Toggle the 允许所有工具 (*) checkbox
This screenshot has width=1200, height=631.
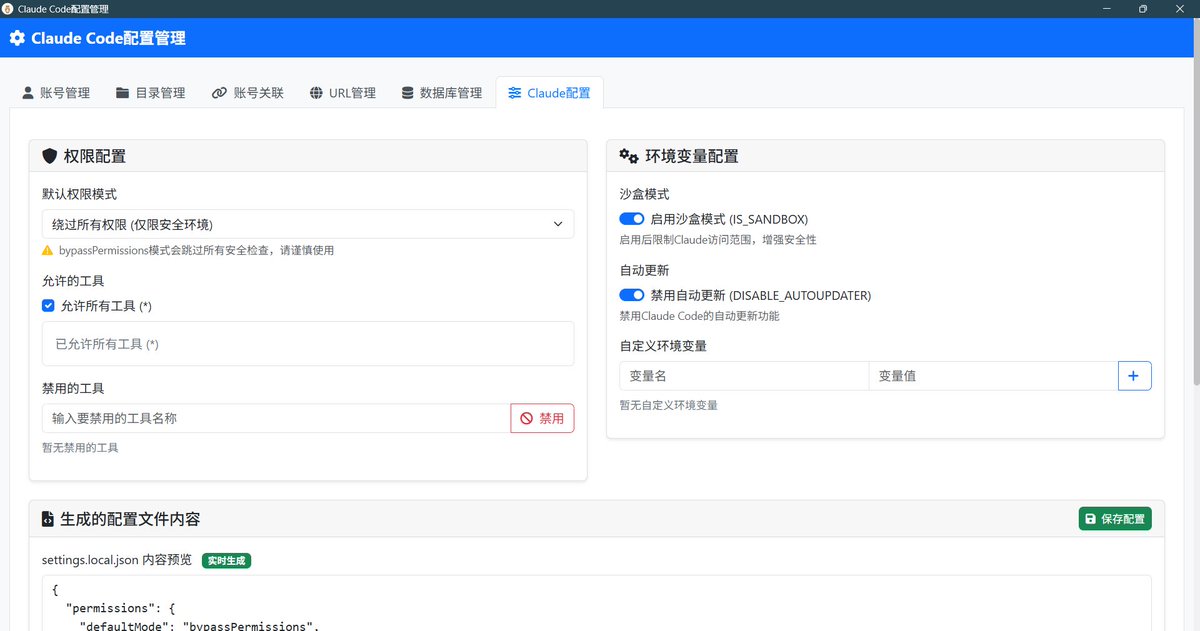tap(48, 305)
